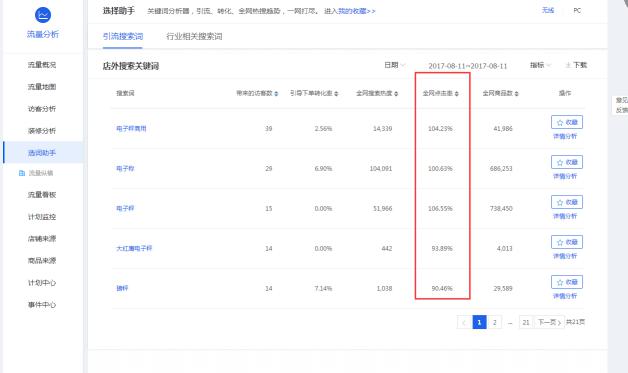This screenshot has height=373, width=628.
Task: Sort by 全网点击率 column arrows
Action: point(457,94)
